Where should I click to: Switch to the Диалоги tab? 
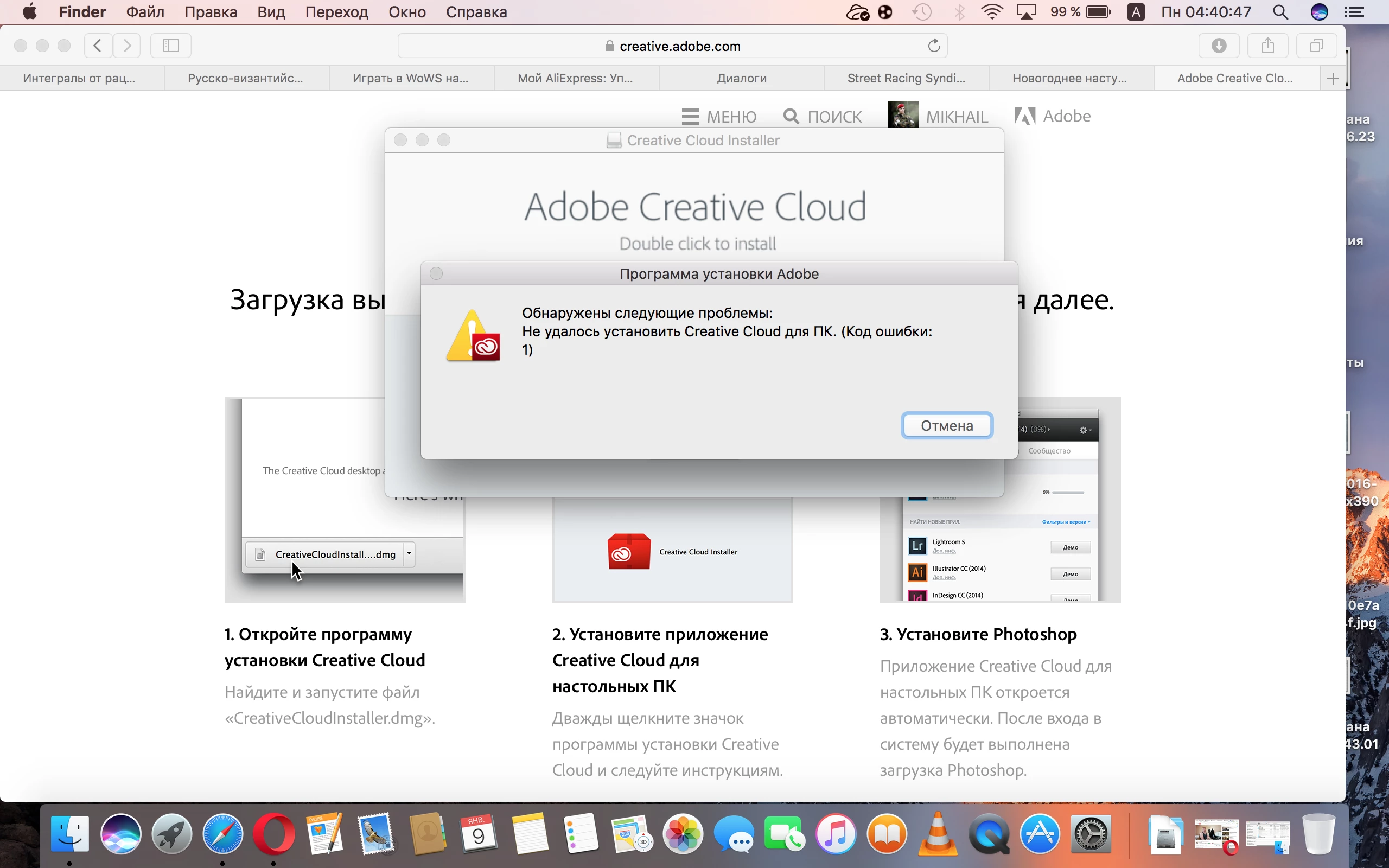(741, 79)
